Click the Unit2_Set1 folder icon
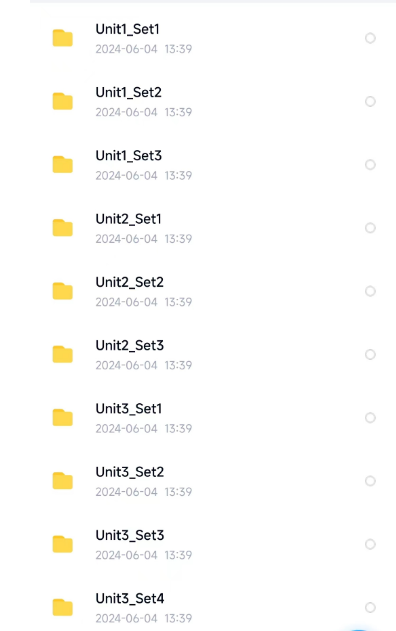Screen dimensions: 396x631 62,228
